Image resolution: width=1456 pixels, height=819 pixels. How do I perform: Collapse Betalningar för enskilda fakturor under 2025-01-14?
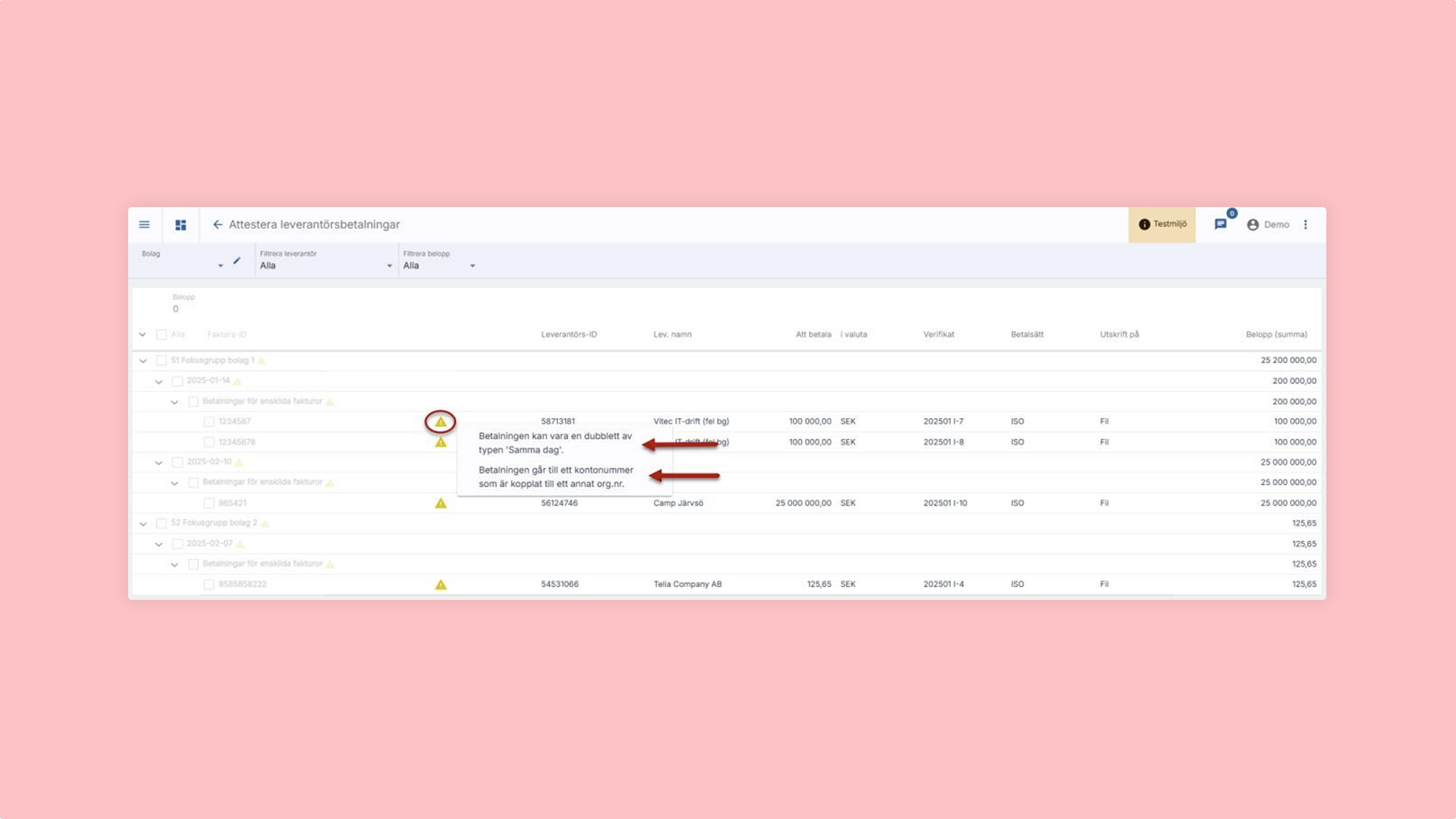point(174,402)
